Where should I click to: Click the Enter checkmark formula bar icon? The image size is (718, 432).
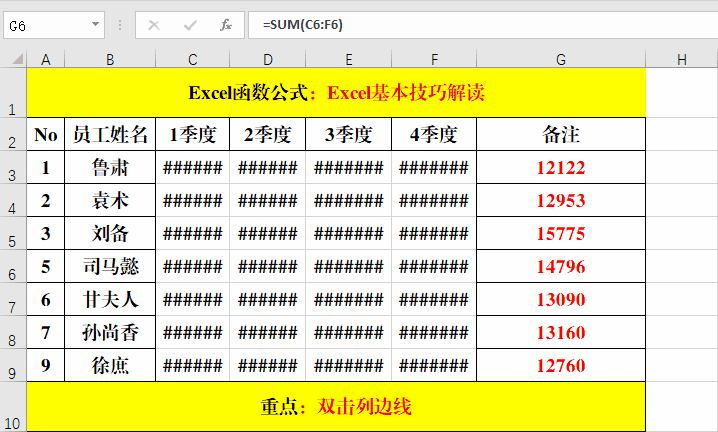point(190,25)
